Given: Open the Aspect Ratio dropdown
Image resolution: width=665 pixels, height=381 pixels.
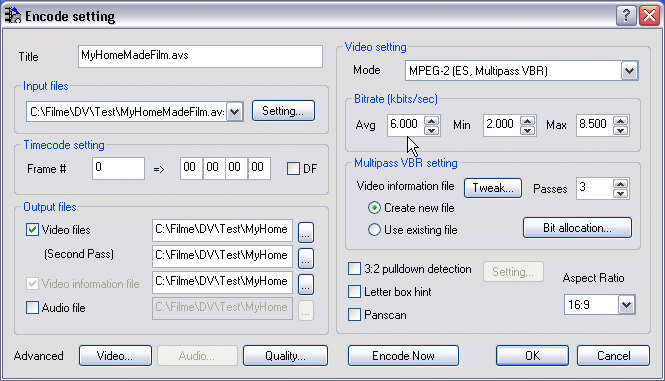Looking at the screenshot, I should (x=626, y=305).
